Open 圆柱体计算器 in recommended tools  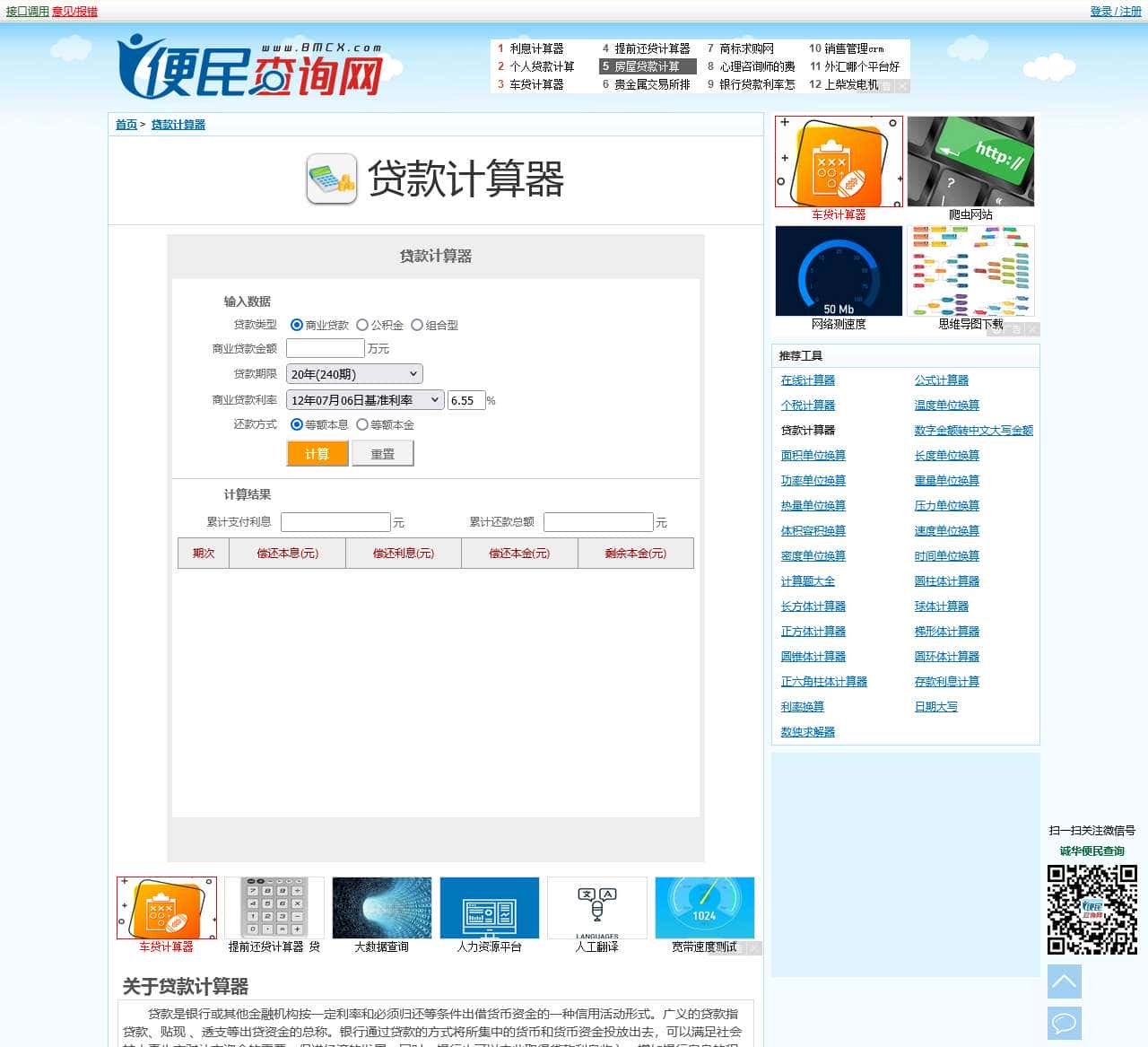[x=947, y=581]
